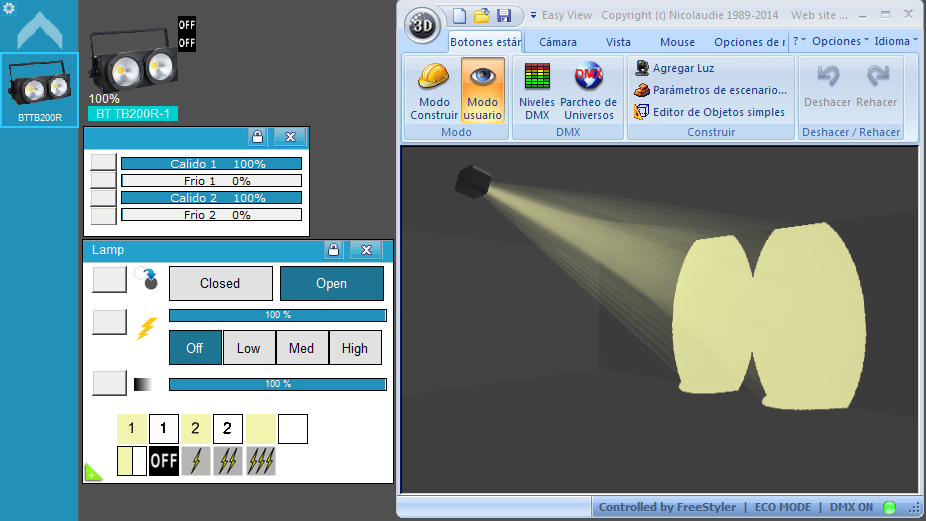Select strobe speed High
Screen dimensions: 926x521
354,348
